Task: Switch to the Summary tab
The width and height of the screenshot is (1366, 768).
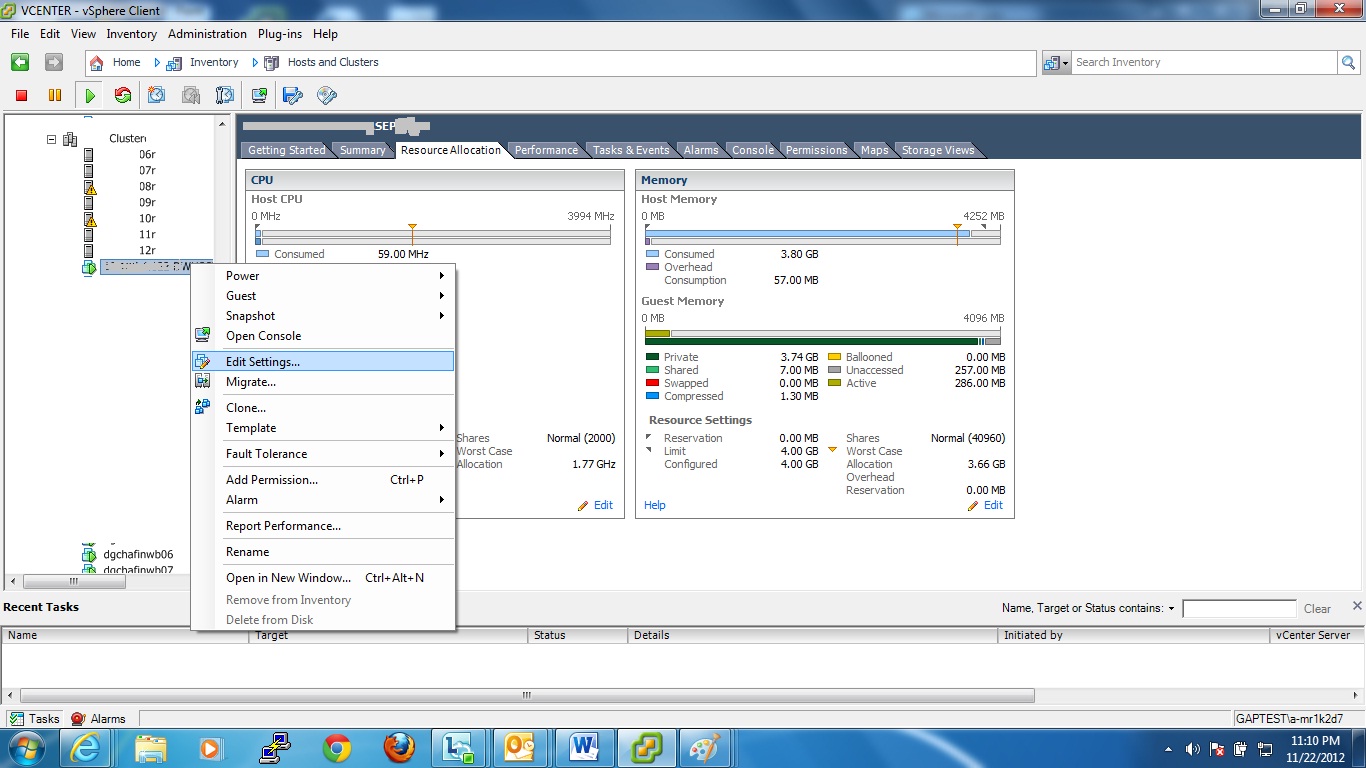Action: coord(362,150)
